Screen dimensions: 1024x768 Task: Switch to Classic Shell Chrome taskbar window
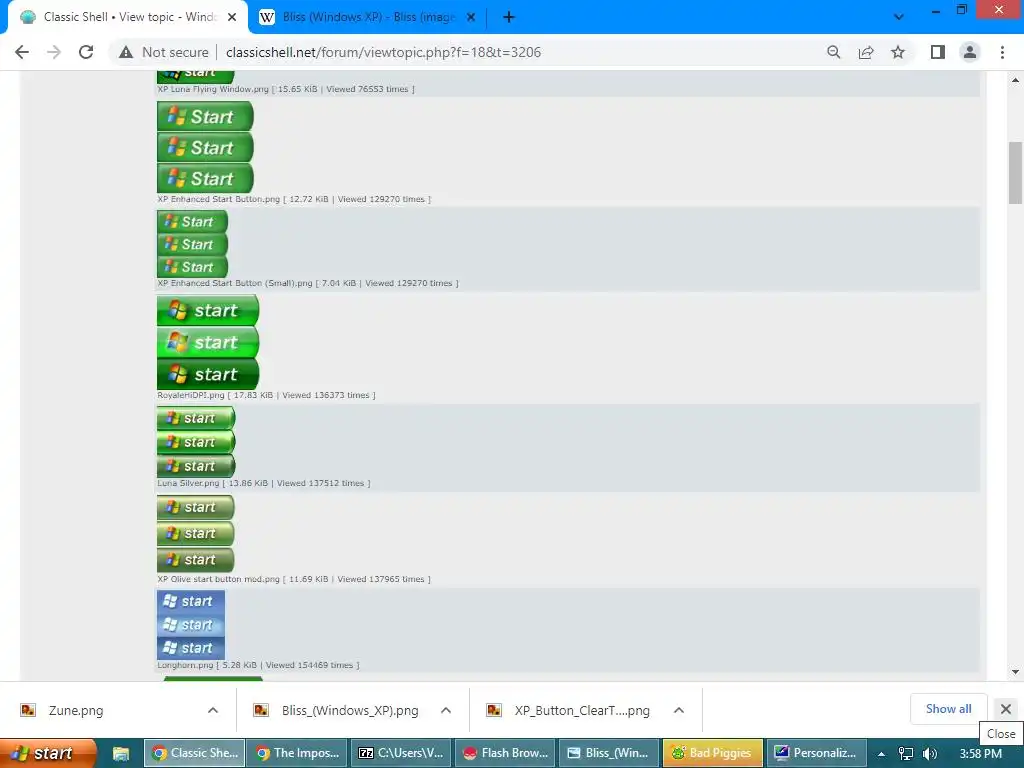click(x=195, y=753)
